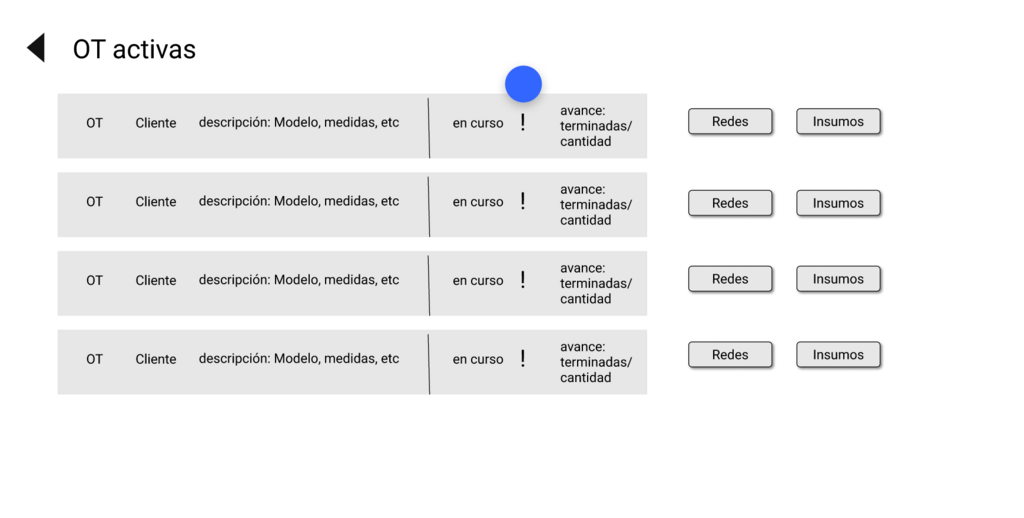Select Cliente in the fourth row

pos(156,359)
